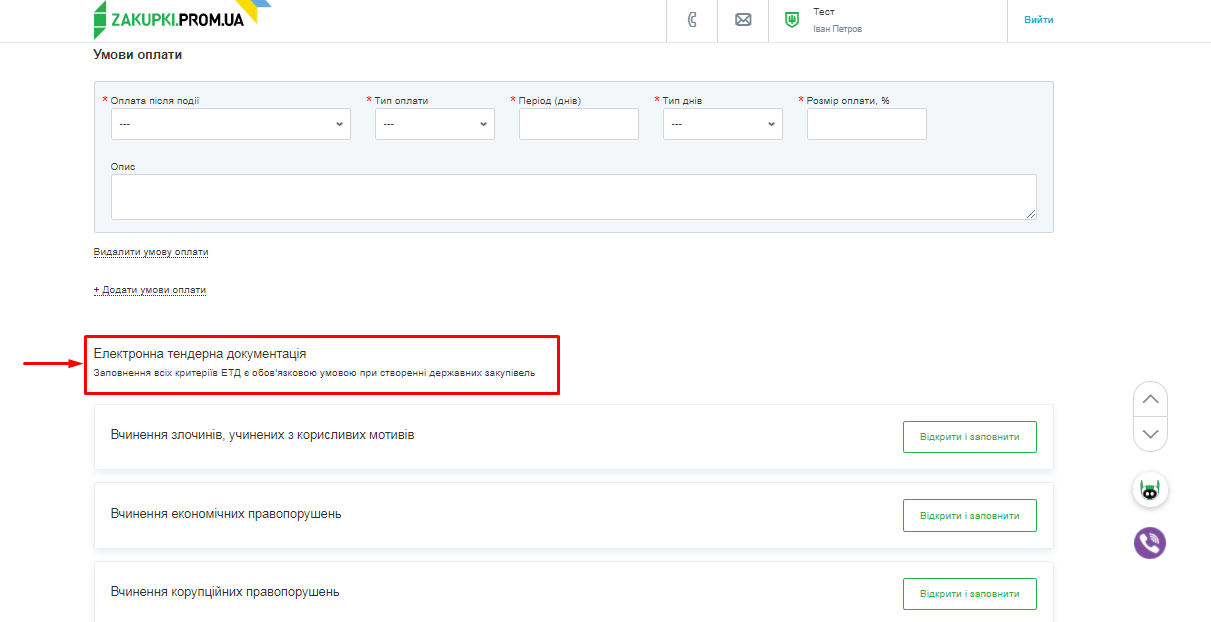Screen dimensions: 1211x622
Task: Click the 'Період (днів)' input field
Action: (578, 124)
